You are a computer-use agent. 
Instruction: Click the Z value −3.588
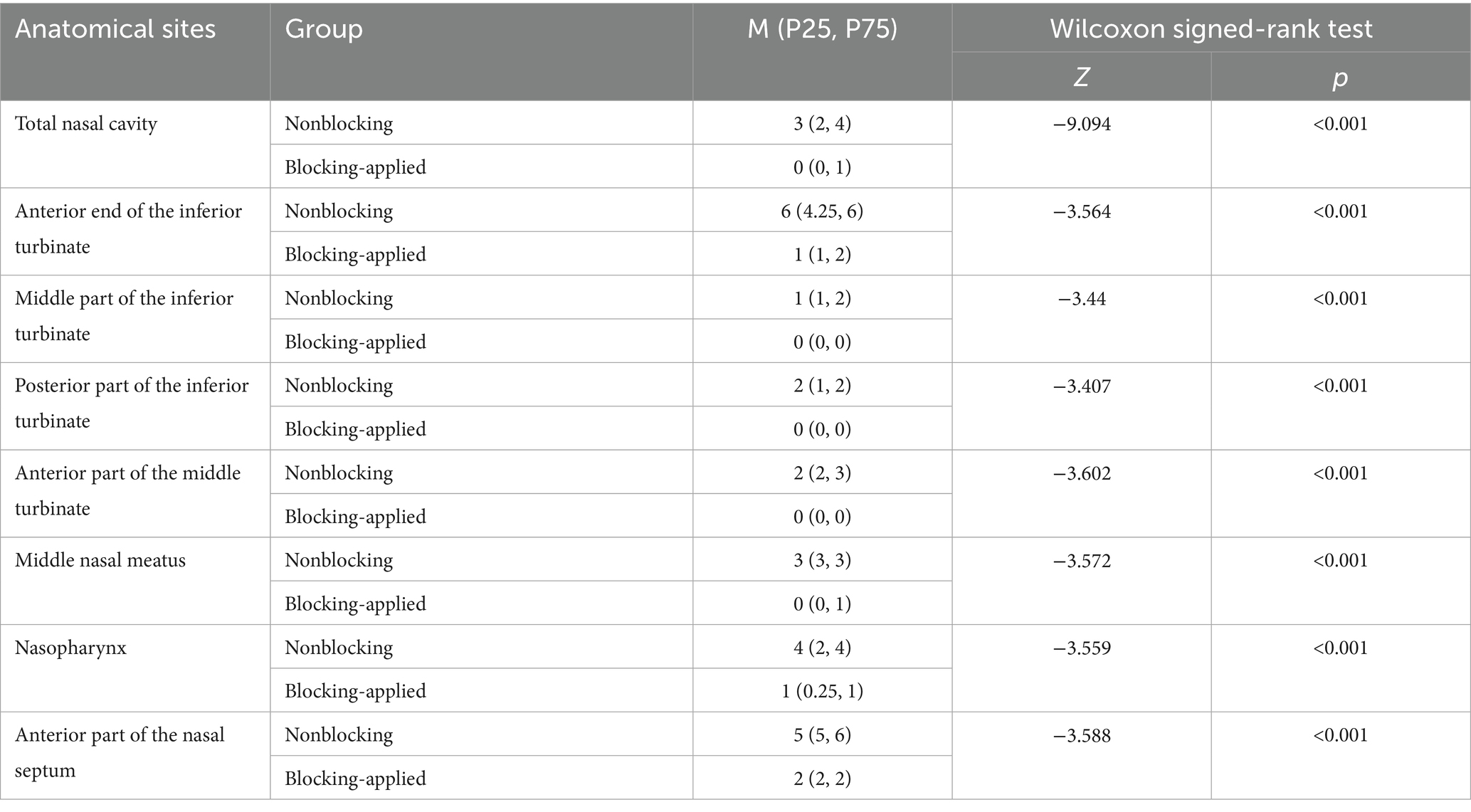pyautogui.click(x=1082, y=735)
